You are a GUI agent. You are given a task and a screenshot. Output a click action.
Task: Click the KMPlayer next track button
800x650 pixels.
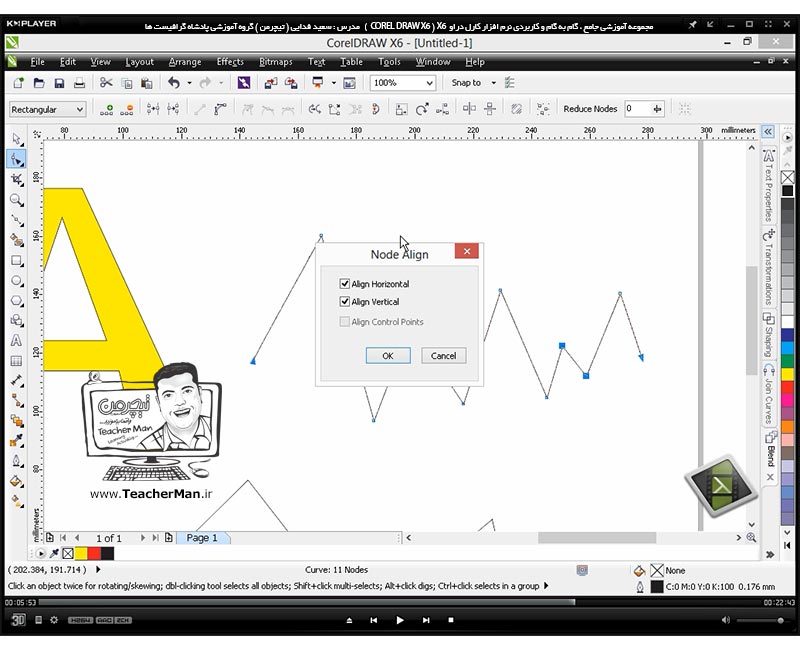coord(426,620)
